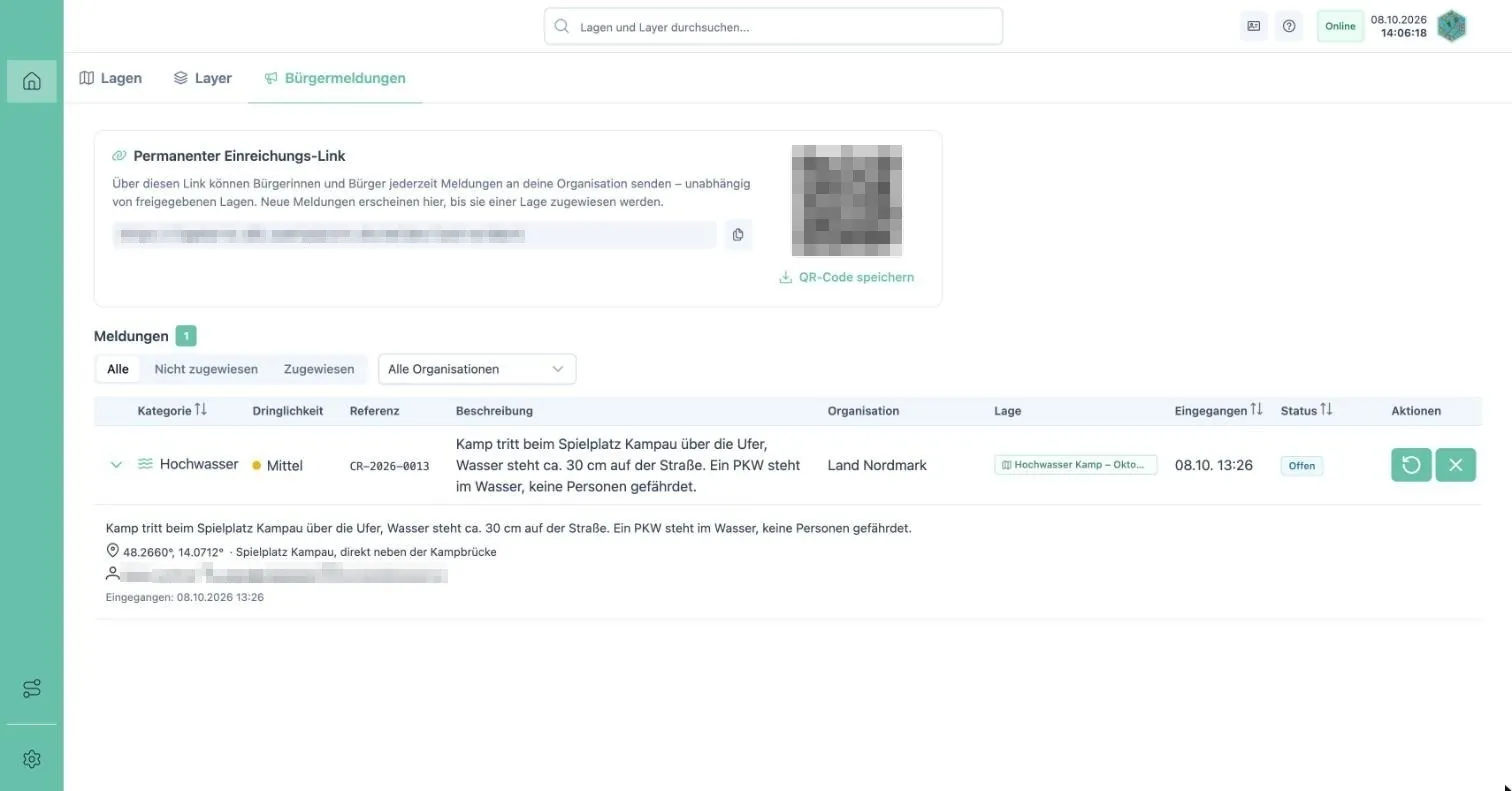Click the Beschreibung column header
This screenshot has height=791, width=1512.
pos(494,410)
